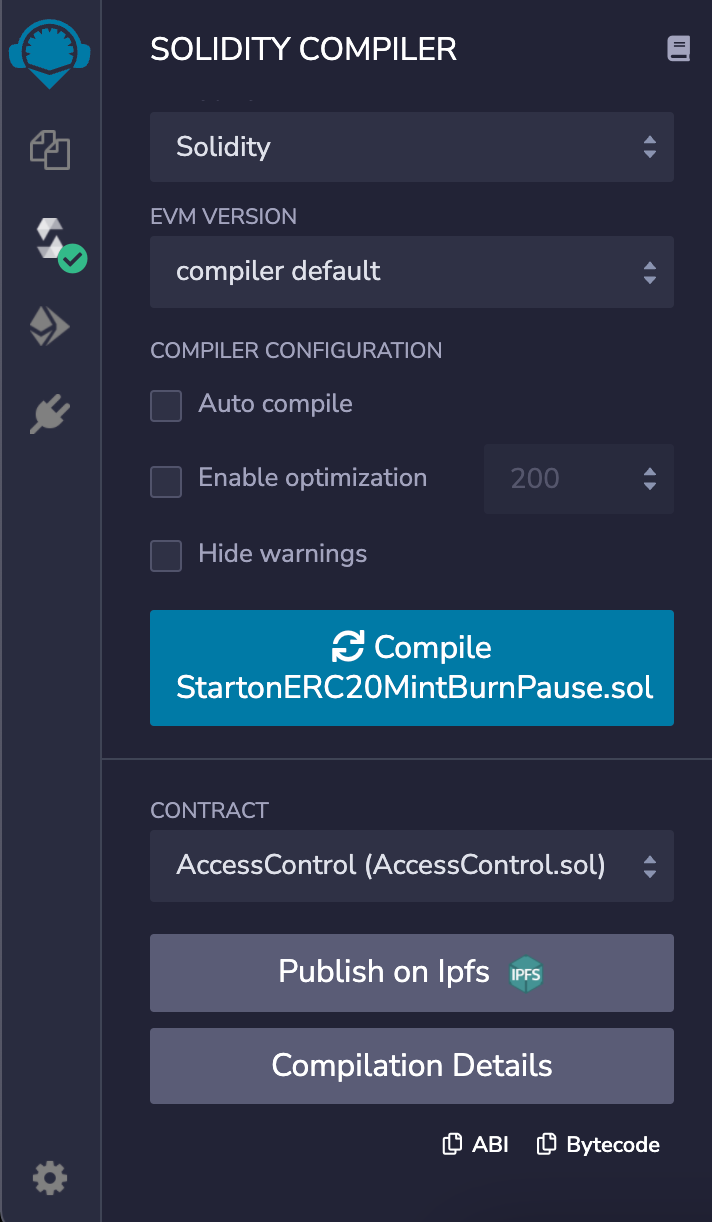Open the EVM VERSION dropdown

tap(411, 272)
